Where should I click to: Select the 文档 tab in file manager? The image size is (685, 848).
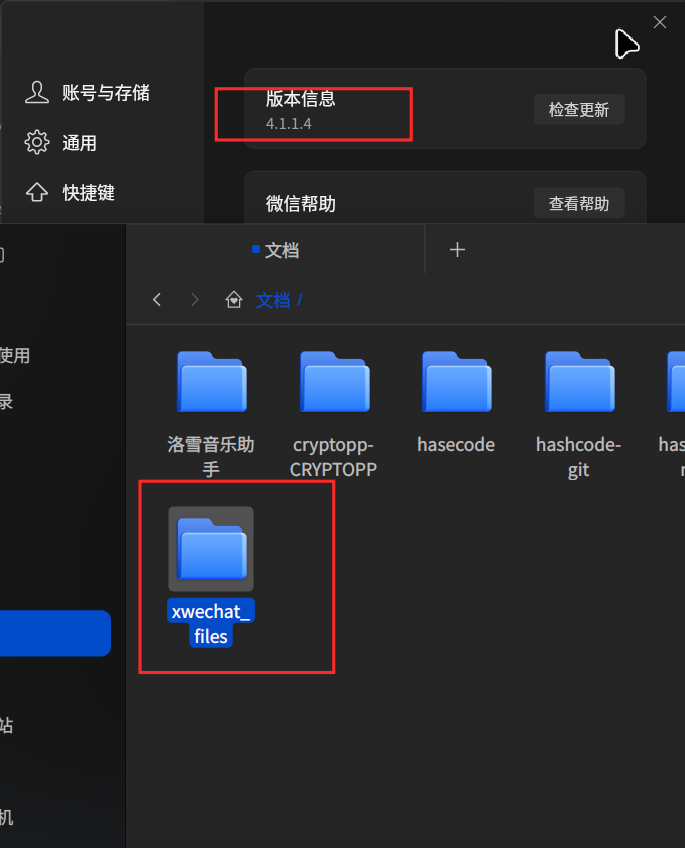[x=276, y=250]
